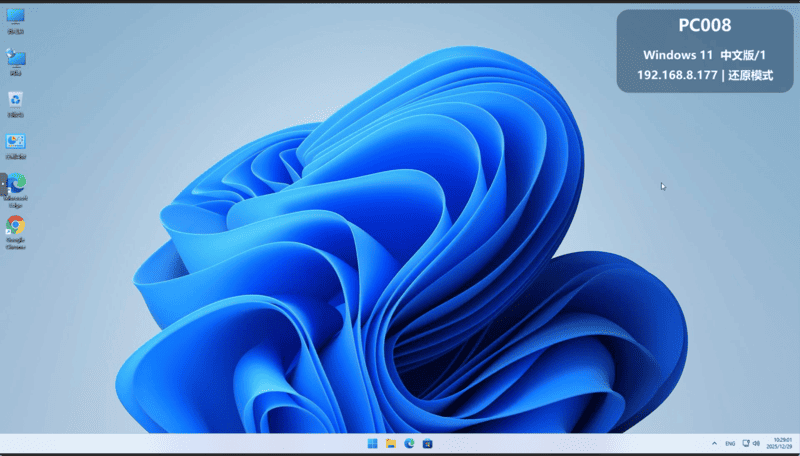The width and height of the screenshot is (800, 456).
Task: Launch Microsoft Edge from the taskbar
Action: [x=409, y=443]
